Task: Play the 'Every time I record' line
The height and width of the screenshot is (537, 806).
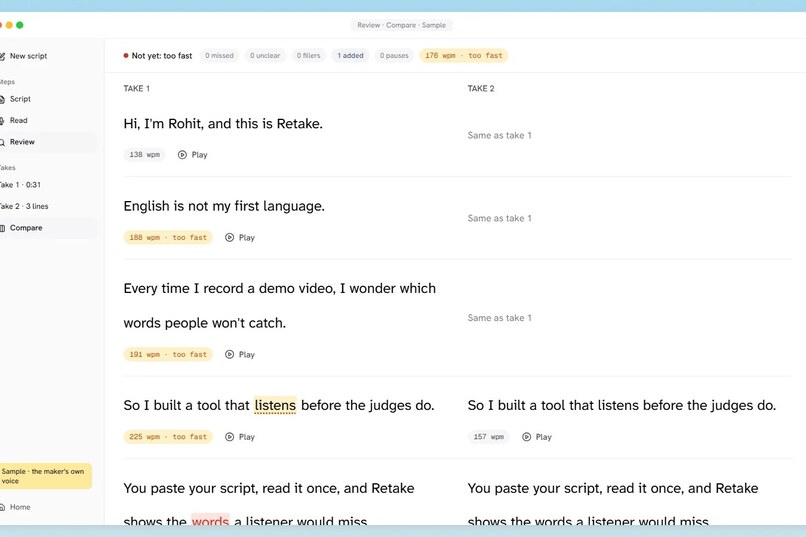Action: point(240,355)
